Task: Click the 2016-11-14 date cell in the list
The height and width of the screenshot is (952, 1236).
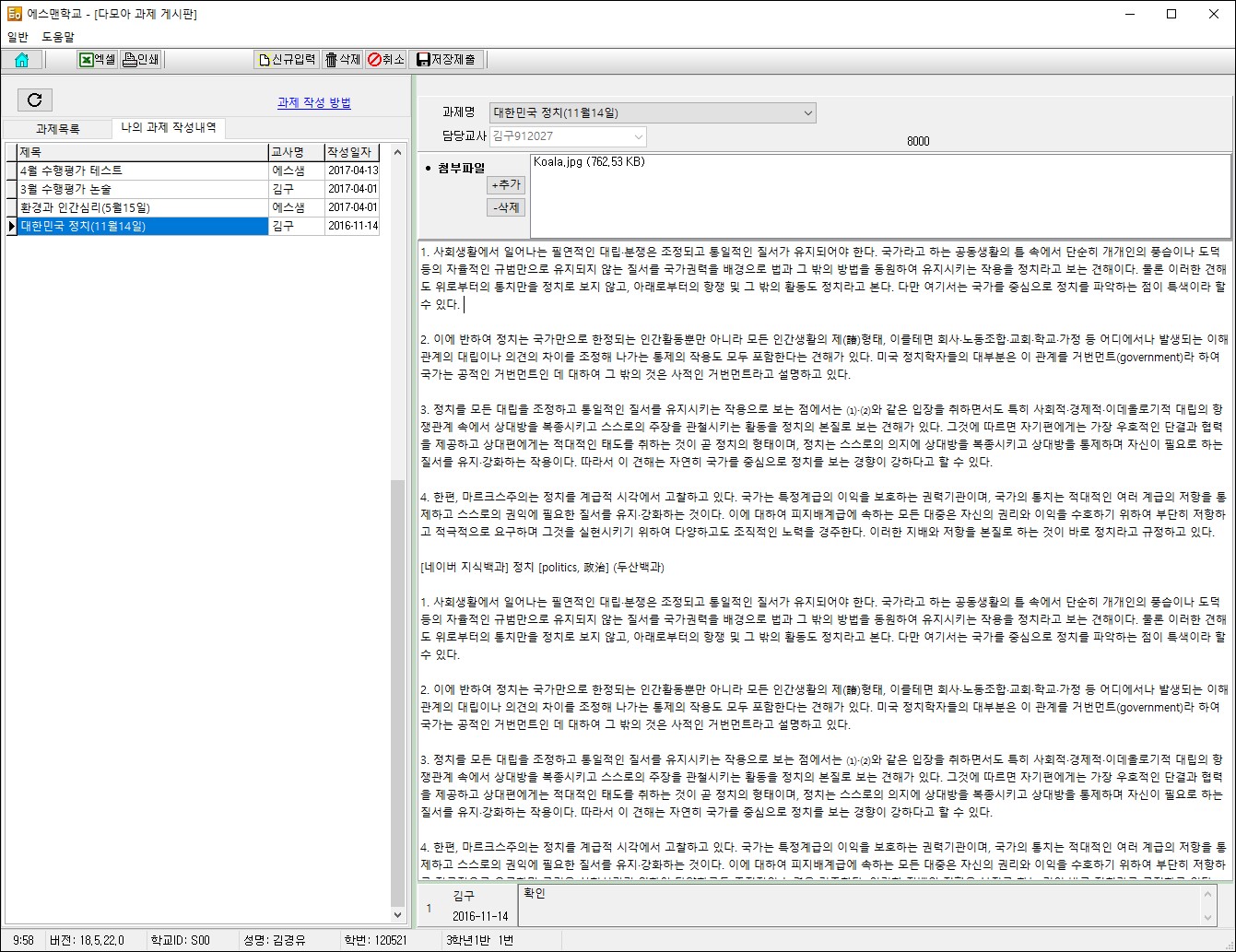Action: coord(352,226)
